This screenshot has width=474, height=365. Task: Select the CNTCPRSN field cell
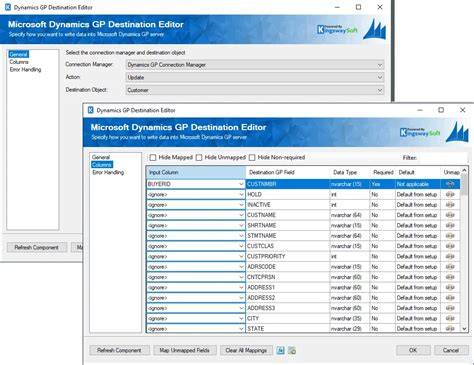288,277
